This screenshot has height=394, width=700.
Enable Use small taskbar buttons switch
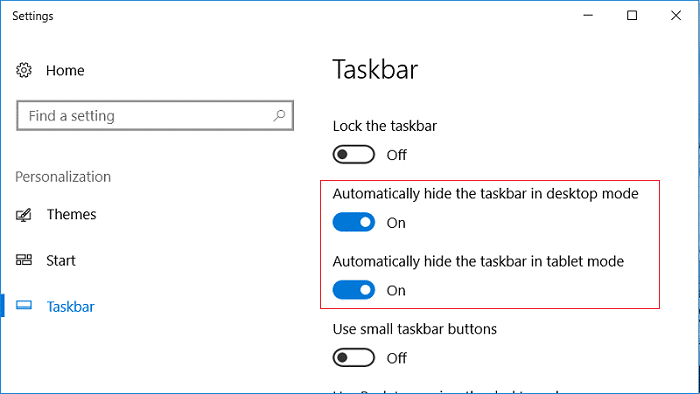point(354,358)
